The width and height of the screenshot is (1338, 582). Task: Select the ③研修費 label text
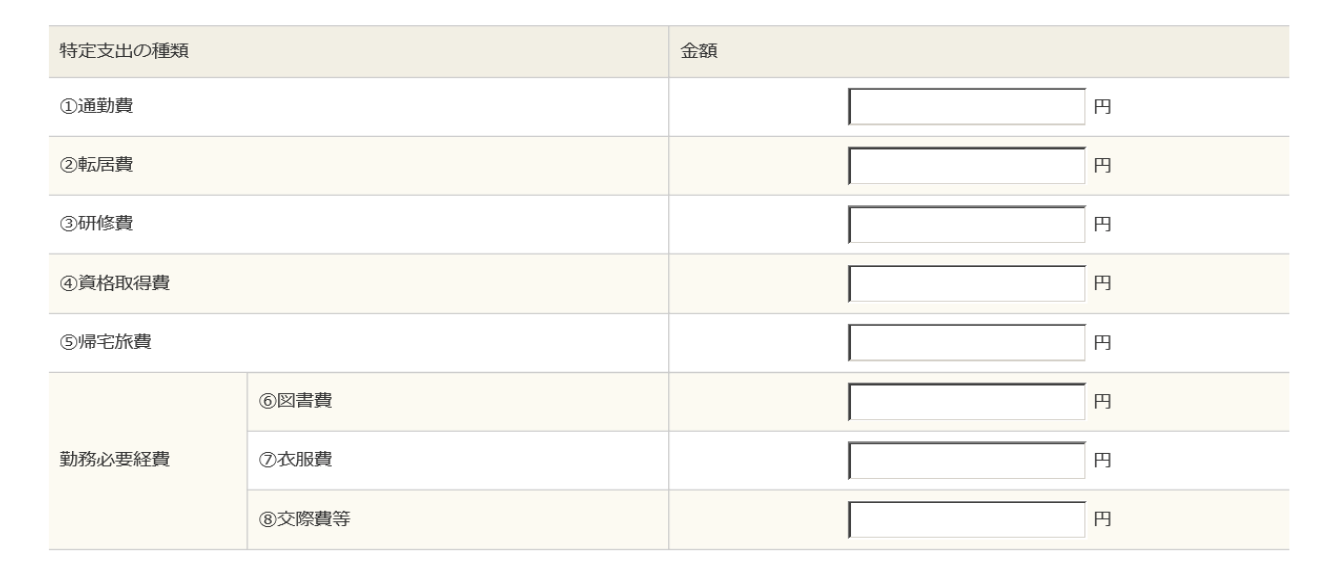[95, 225]
